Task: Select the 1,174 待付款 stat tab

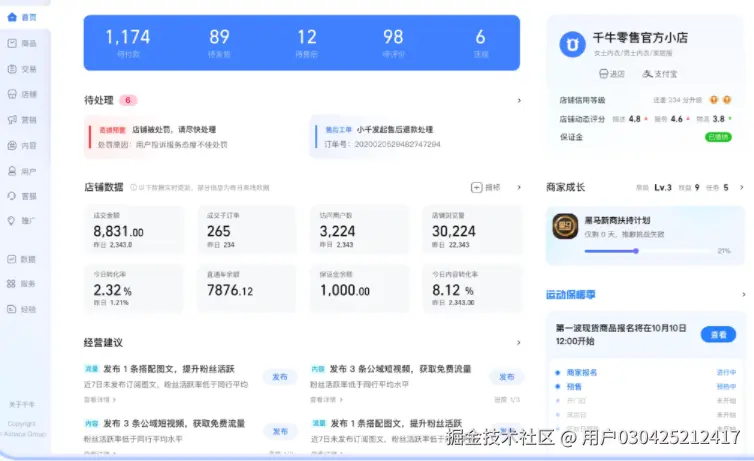Action: pyautogui.click(x=128, y=43)
